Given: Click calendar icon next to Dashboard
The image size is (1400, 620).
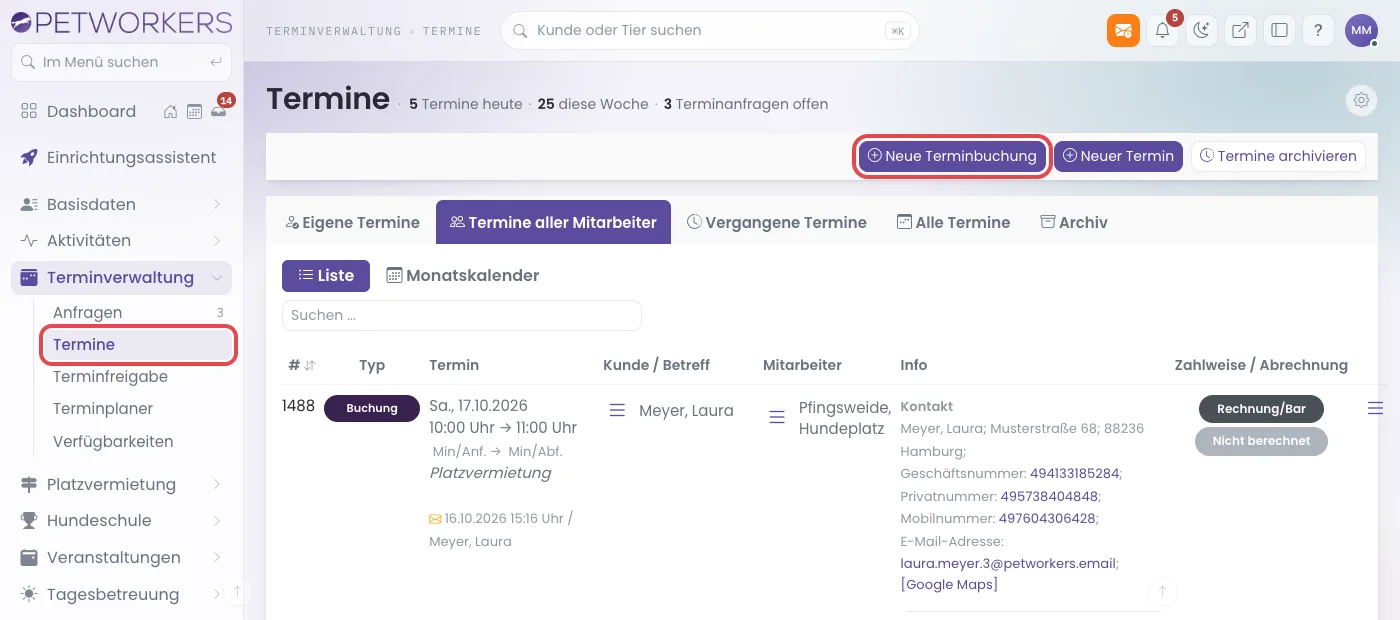Looking at the screenshot, I should coord(195,111).
